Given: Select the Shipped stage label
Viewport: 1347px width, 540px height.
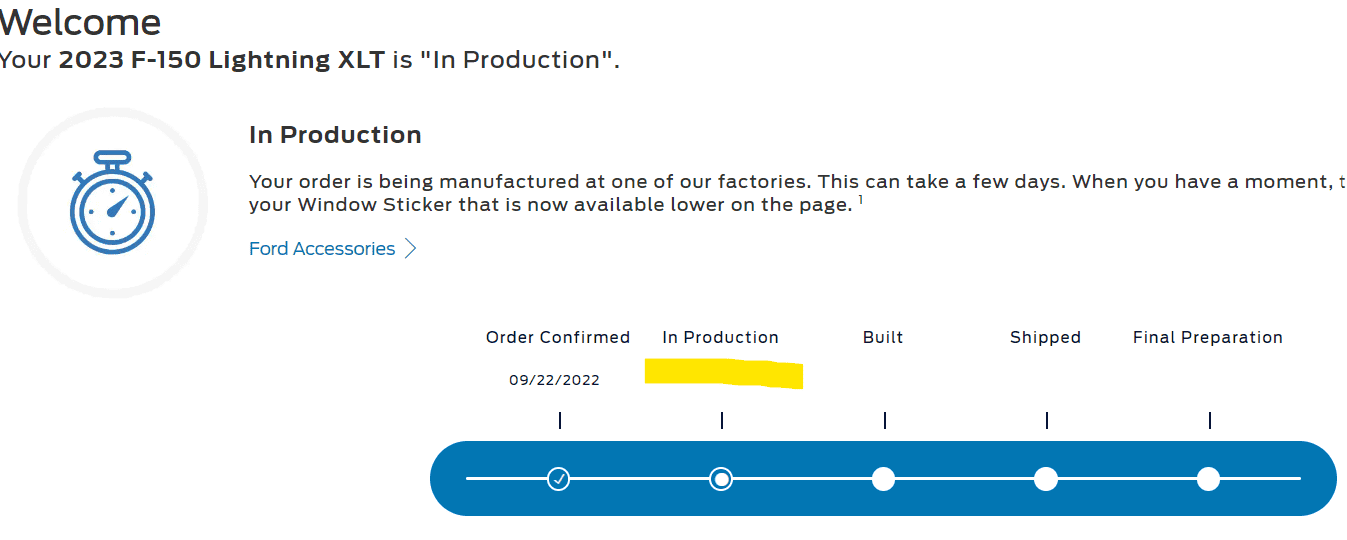Looking at the screenshot, I should click(1045, 337).
